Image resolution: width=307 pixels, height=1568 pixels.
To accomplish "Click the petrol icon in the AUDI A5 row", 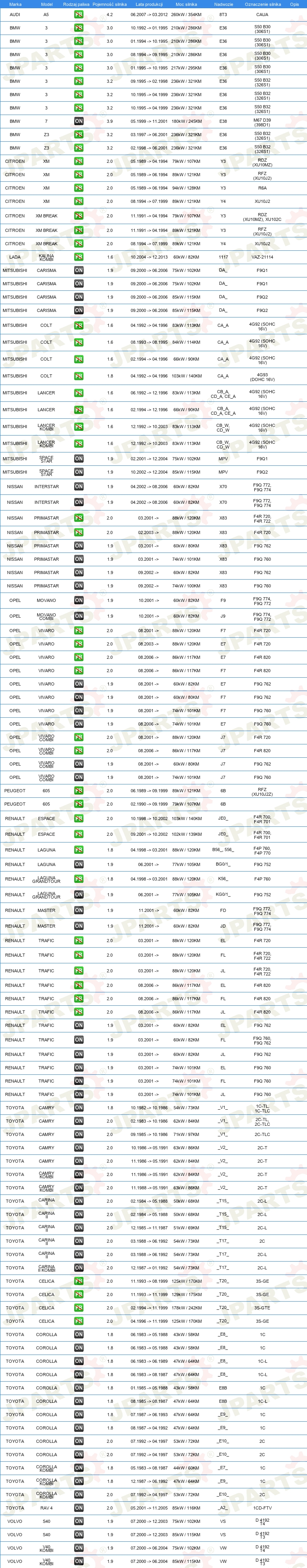I will [x=79, y=15].
